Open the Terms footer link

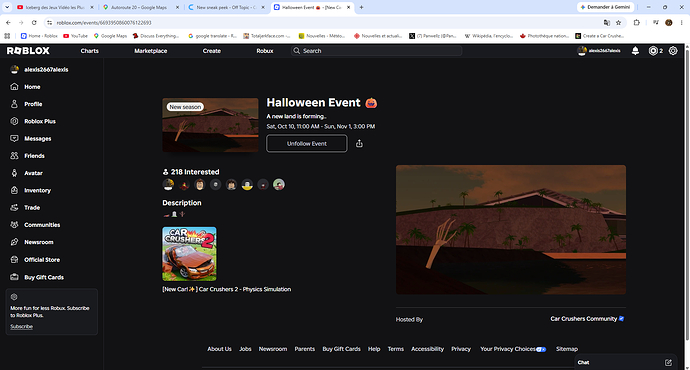[396, 349]
